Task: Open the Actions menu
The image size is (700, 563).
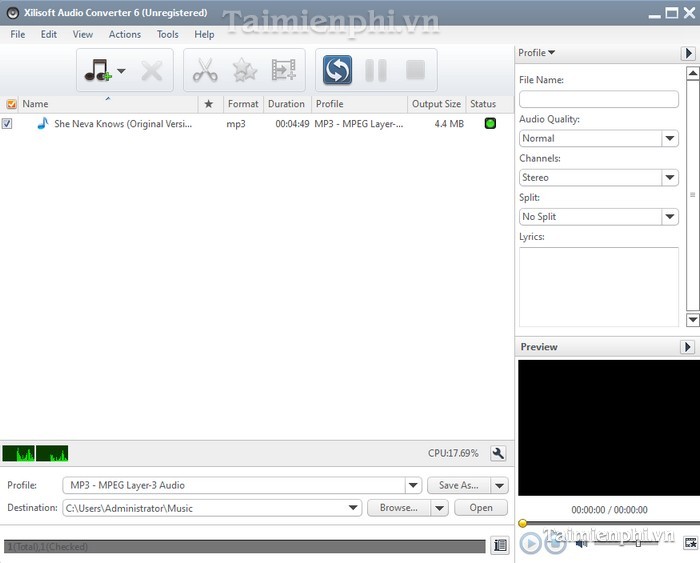Action: tap(125, 34)
